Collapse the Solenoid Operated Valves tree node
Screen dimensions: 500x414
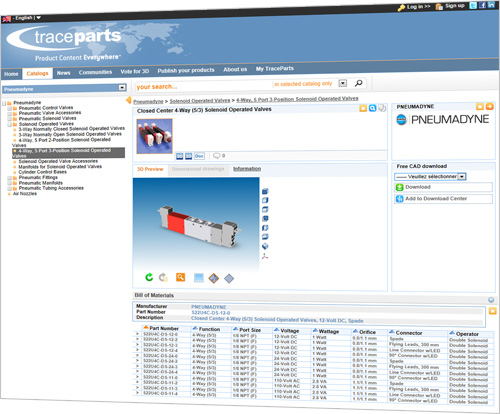(10, 124)
